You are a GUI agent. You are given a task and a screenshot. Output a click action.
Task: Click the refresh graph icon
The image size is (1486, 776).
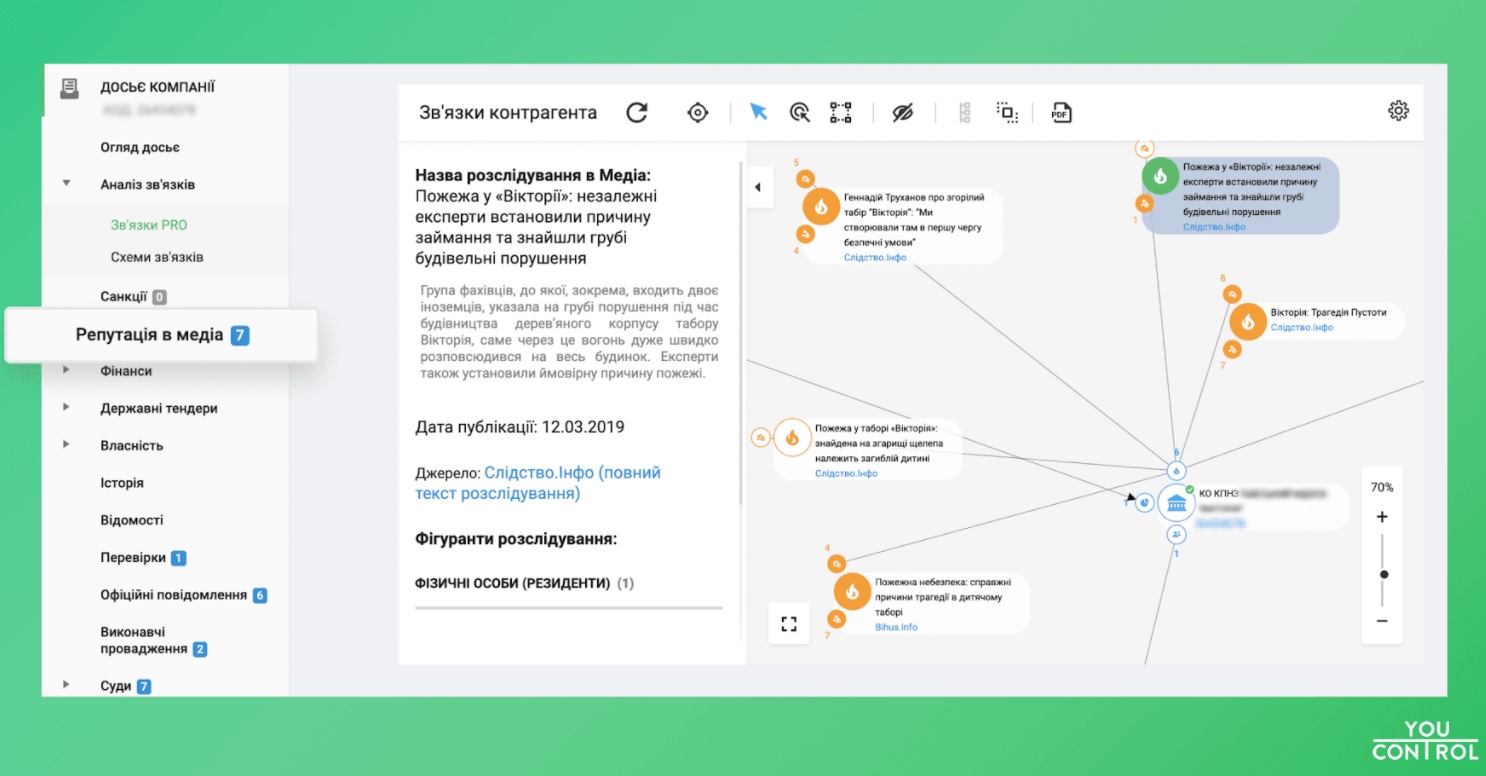click(x=637, y=112)
